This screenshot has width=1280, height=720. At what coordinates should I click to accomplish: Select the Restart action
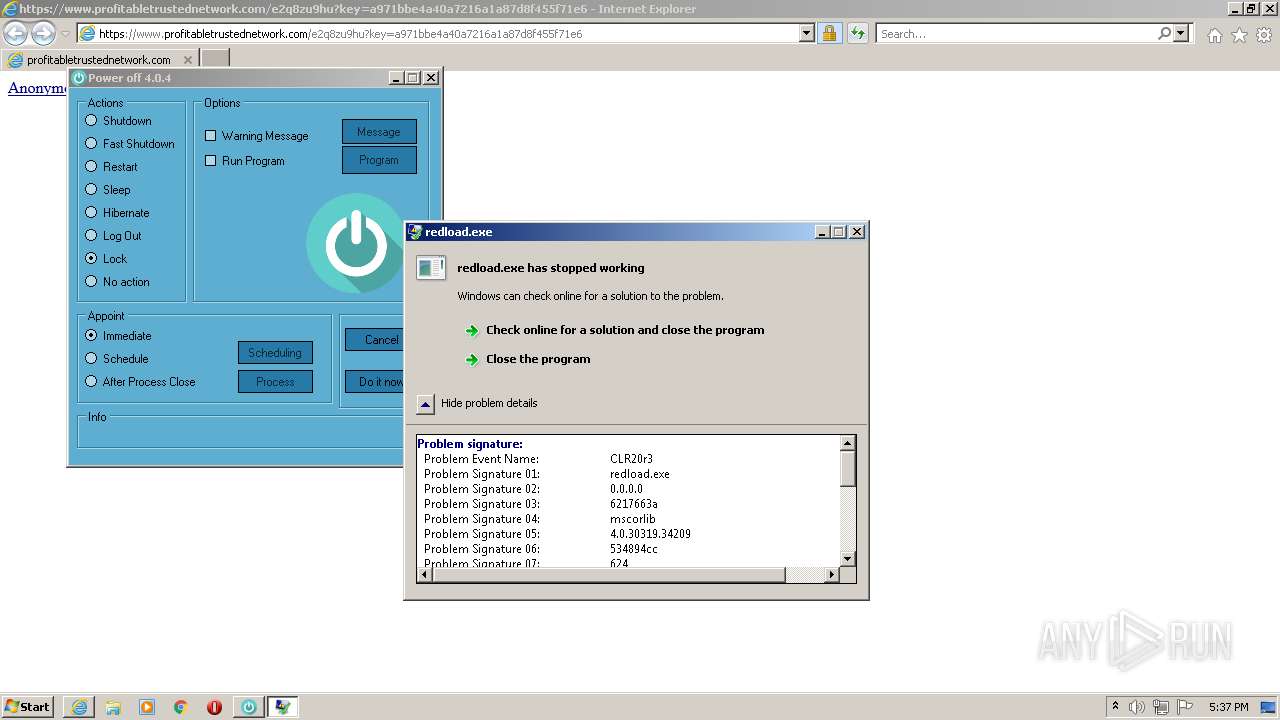coord(91,167)
